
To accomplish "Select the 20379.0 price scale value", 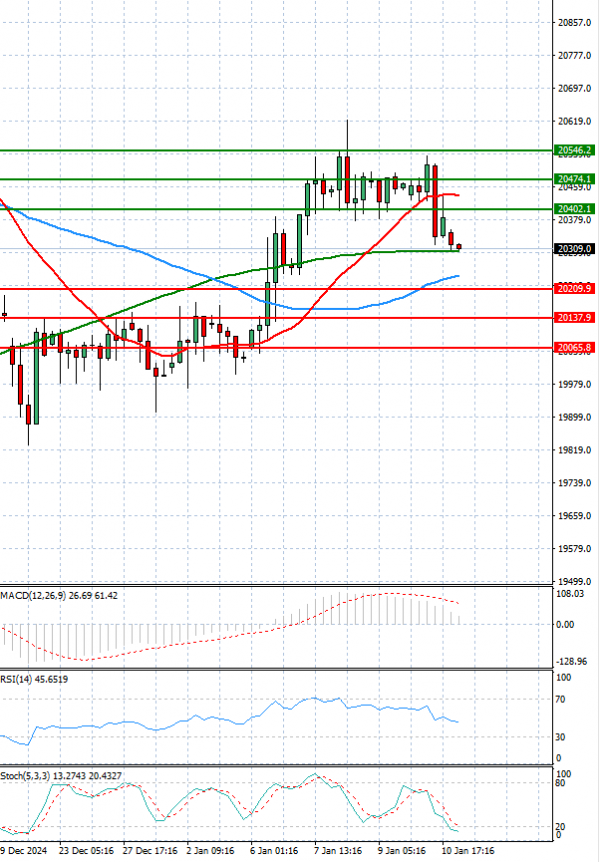I will [574, 220].
